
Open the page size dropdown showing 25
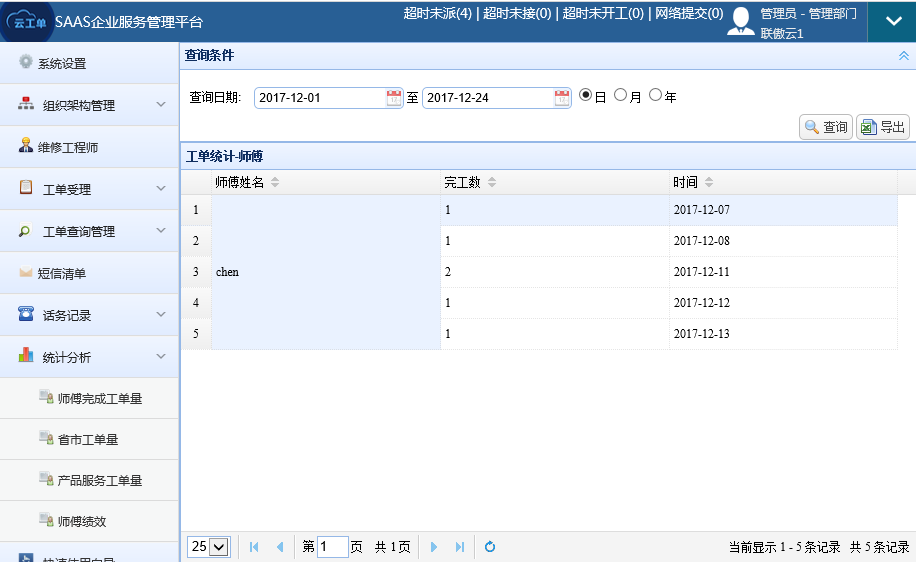(x=209, y=547)
